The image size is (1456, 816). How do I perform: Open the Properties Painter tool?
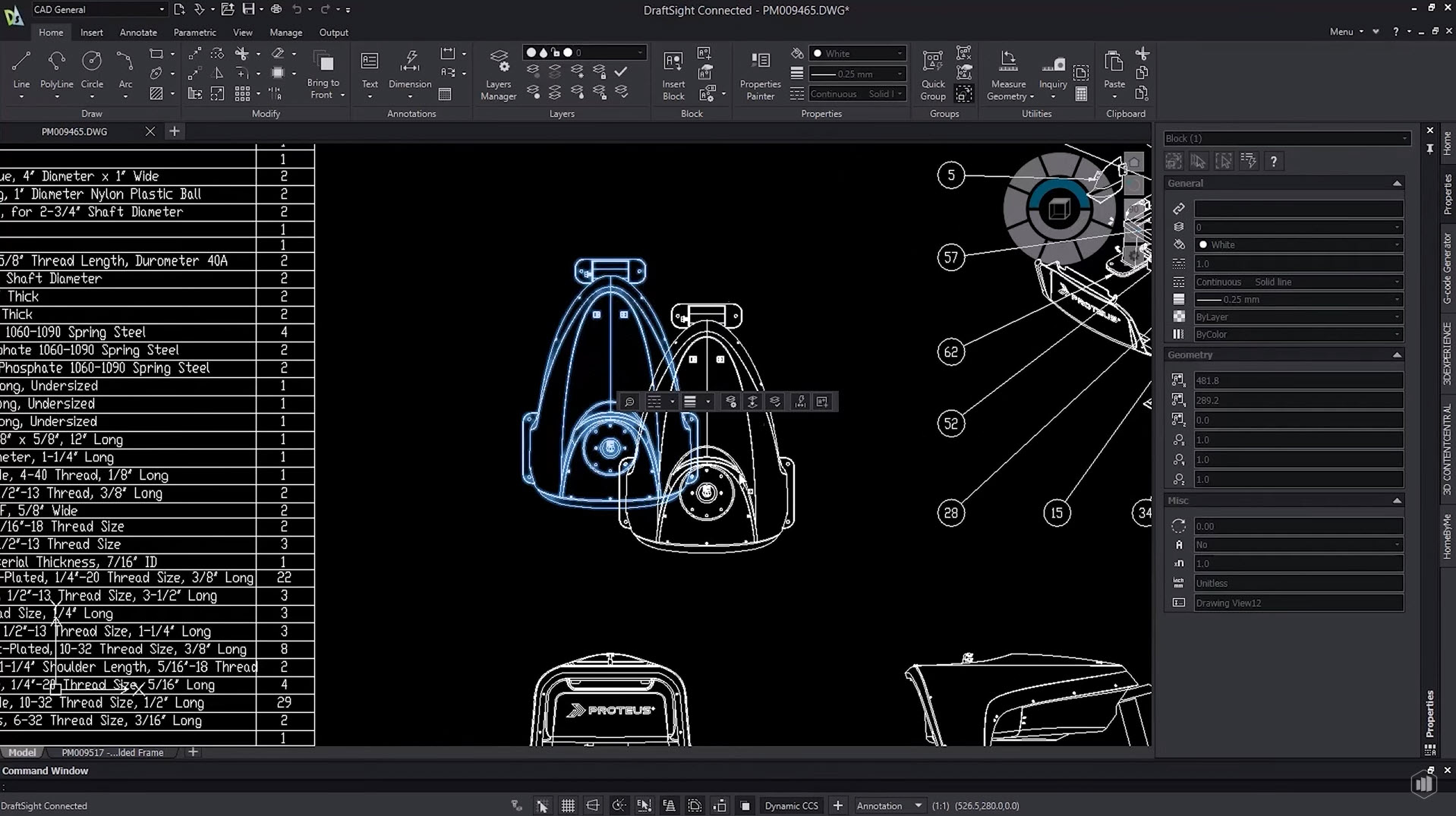(760, 74)
